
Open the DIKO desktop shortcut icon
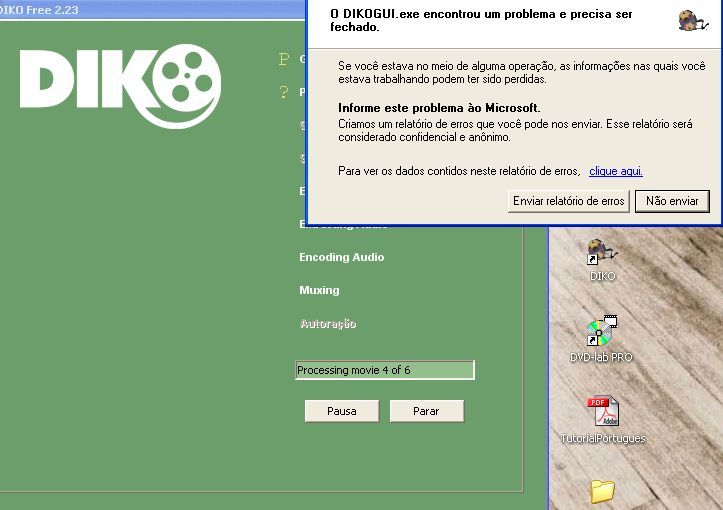coord(601,252)
